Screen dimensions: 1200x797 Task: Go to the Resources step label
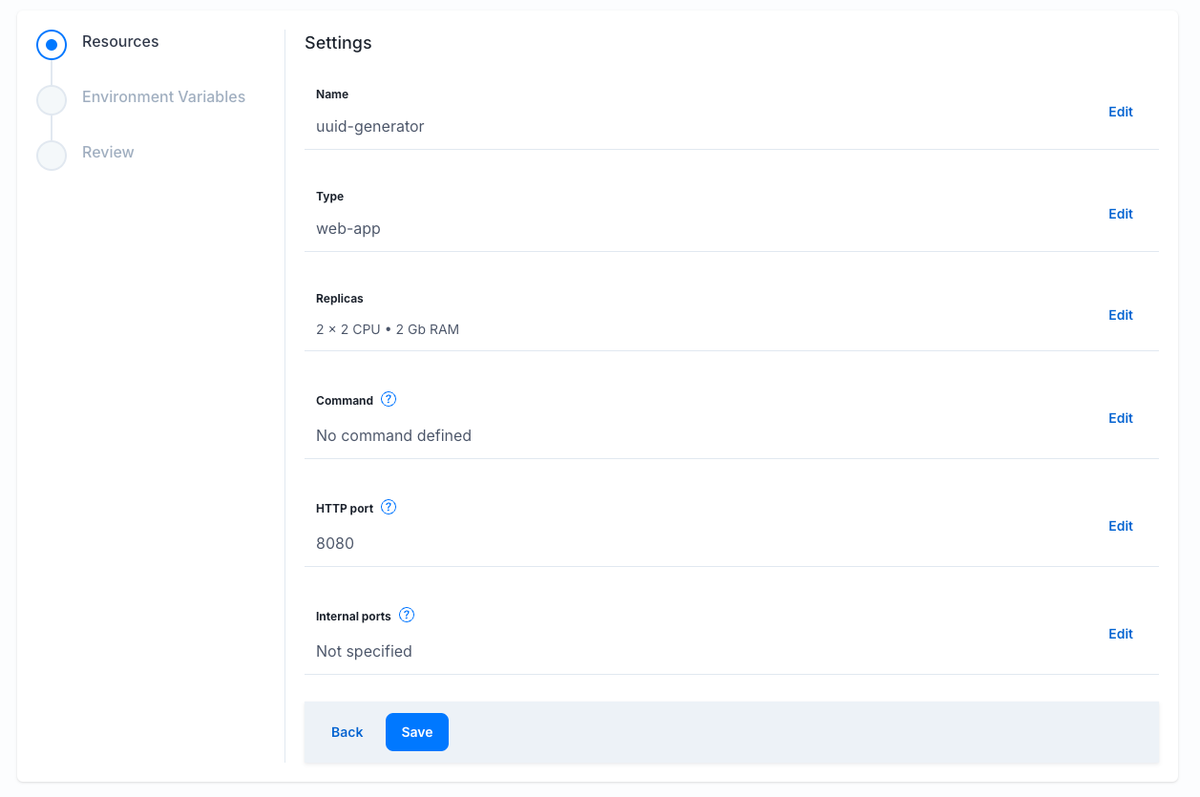coord(120,42)
